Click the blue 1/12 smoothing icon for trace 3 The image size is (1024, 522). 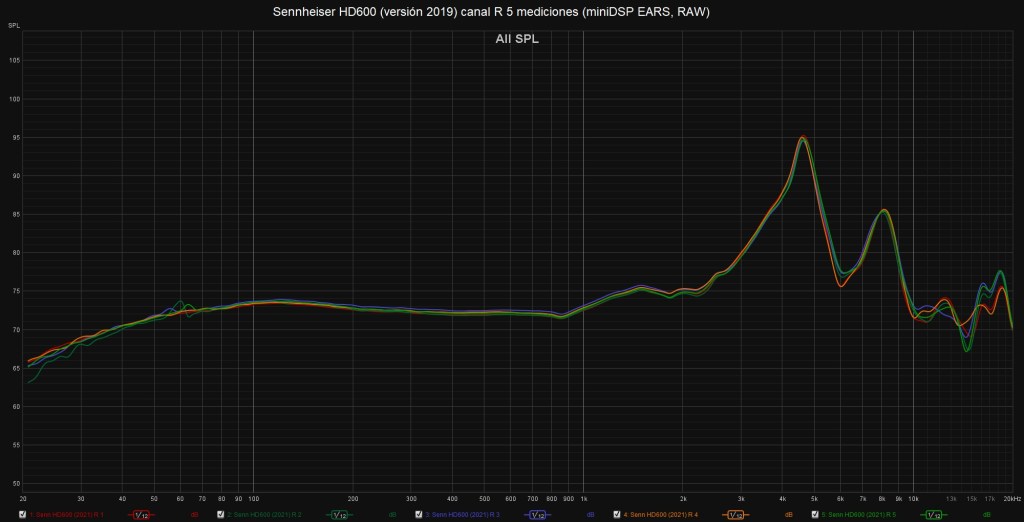tap(537, 515)
